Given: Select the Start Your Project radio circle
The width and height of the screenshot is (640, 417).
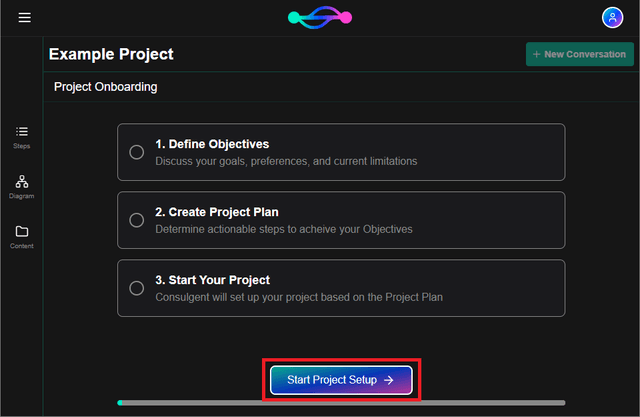Looking at the screenshot, I should tap(137, 288).
